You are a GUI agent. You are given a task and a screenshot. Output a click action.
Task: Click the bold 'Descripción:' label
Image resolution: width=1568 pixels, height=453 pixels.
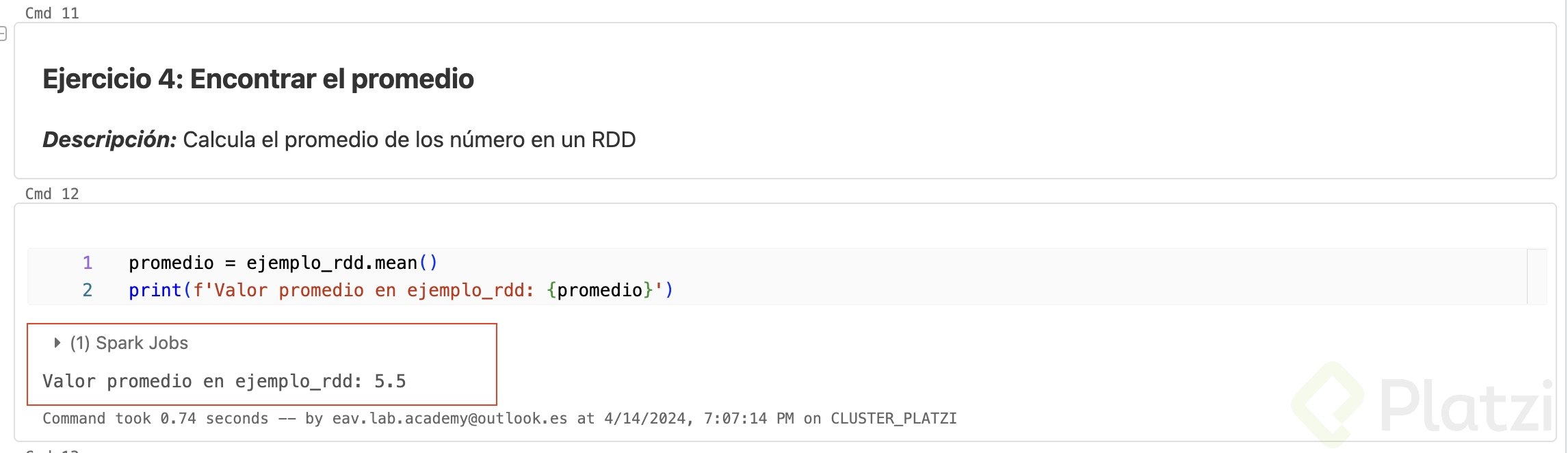tap(109, 140)
